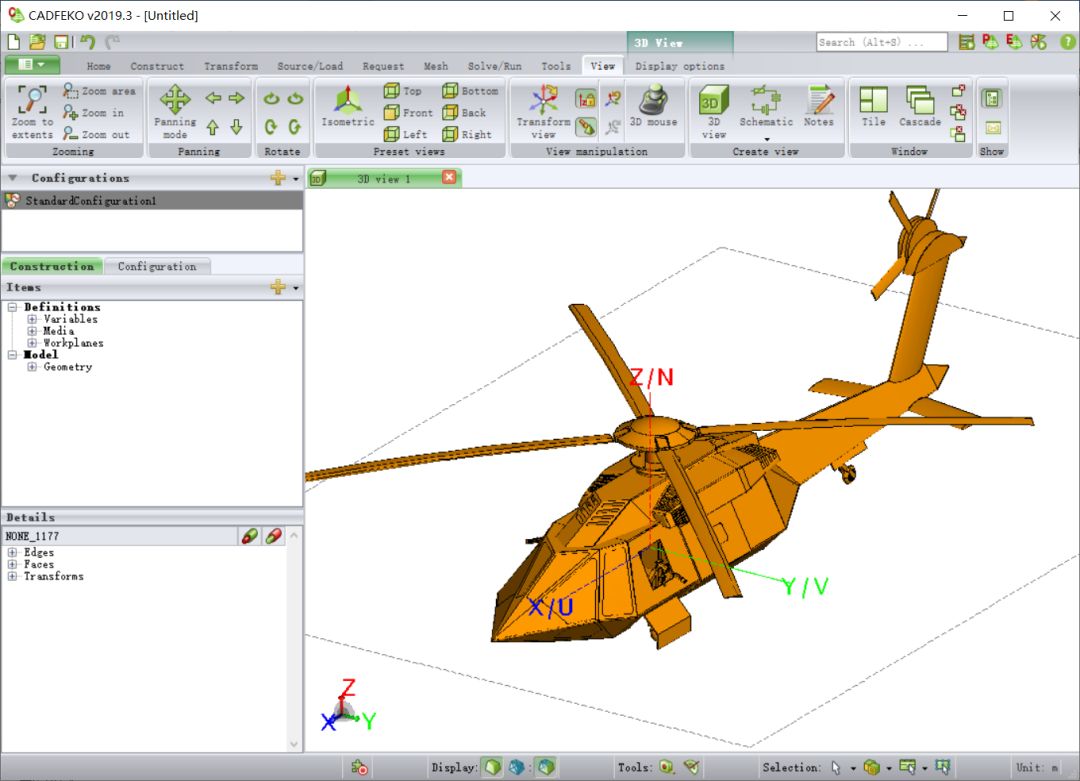Viewport: 1080px width, 781px height.
Task: Open the help icon at top right
Action: pos(1067,42)
